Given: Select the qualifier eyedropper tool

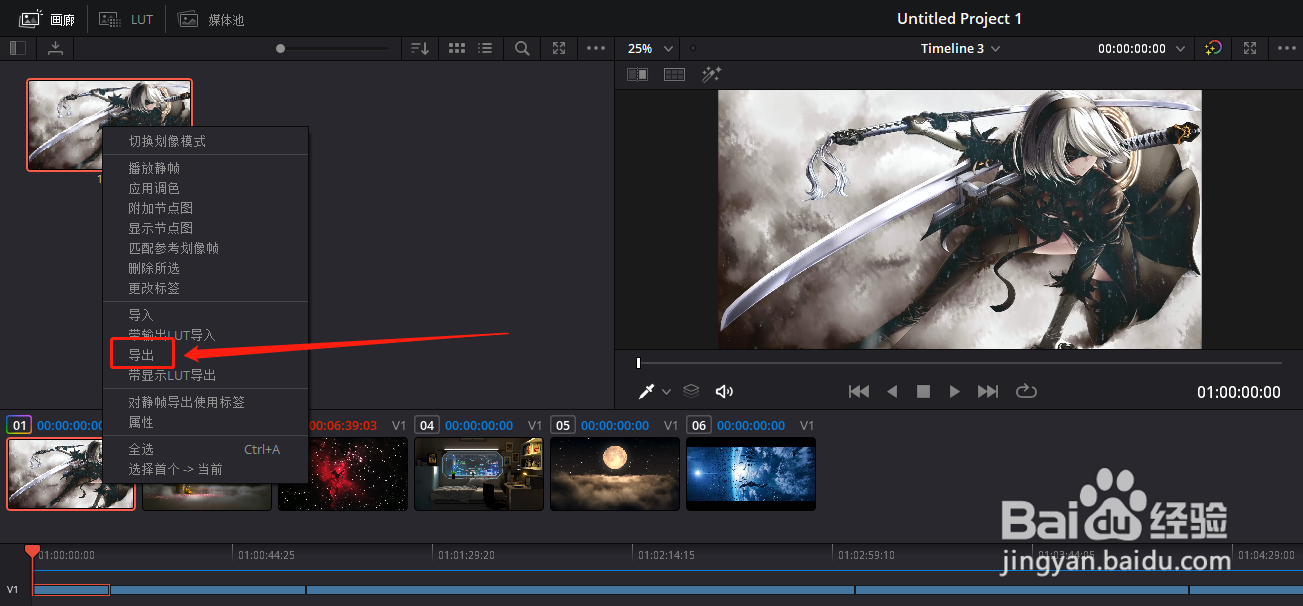Looking at the screenshot, I should [647, 391].
